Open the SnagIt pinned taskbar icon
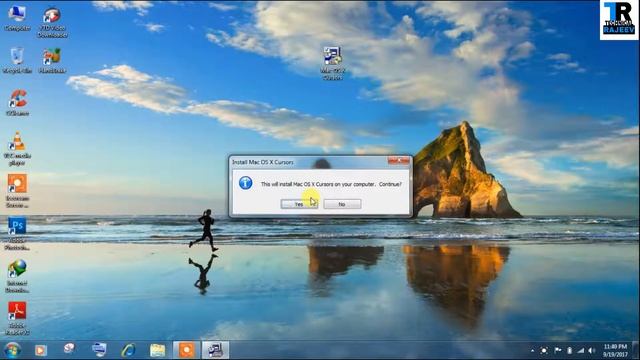 click(x=69, y=349)
